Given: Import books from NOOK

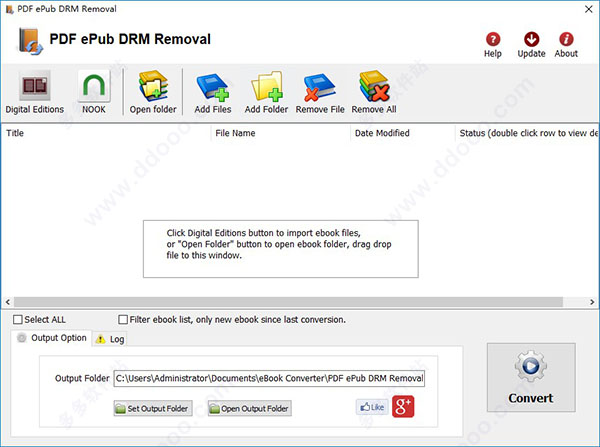Looking at the screenshot, I should [x=94, y=92].
